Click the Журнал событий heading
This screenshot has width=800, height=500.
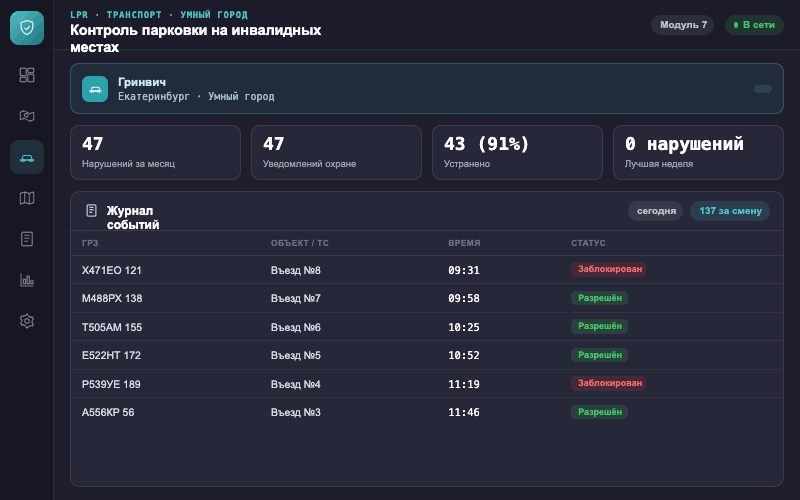(x=133, y=218)
